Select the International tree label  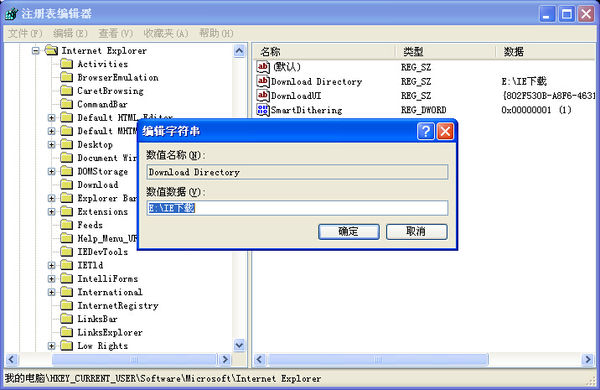point(110,292)
